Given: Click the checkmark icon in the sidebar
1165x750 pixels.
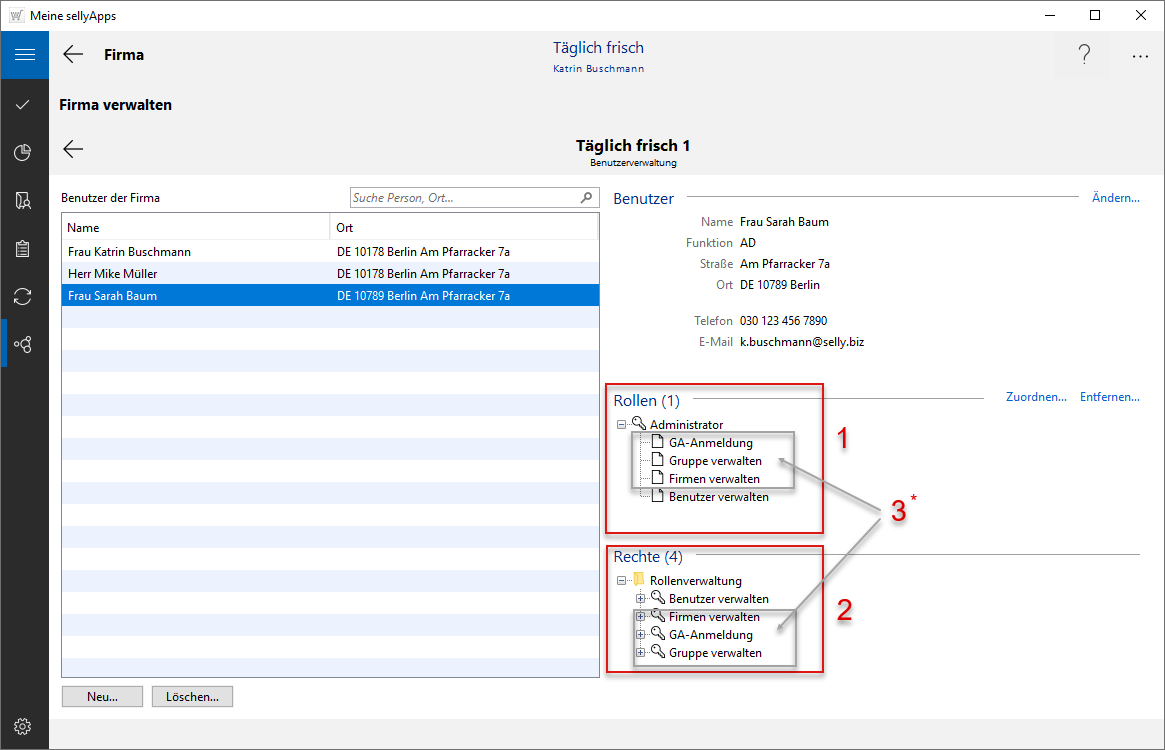Looking at the screenshot, I should click(24, 104).
